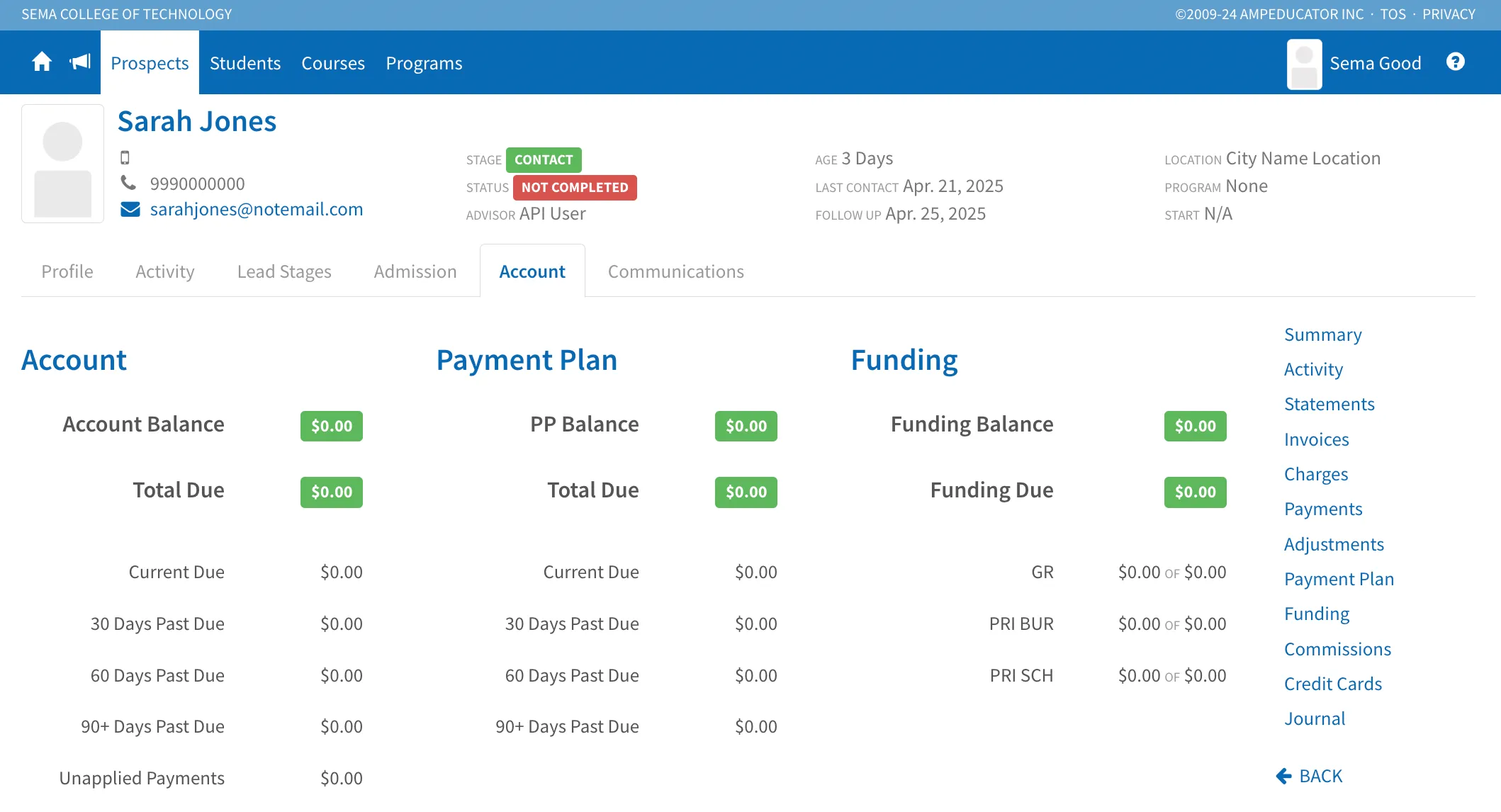Click the Funding Due $0.00 badge

tap(1195, 492)
